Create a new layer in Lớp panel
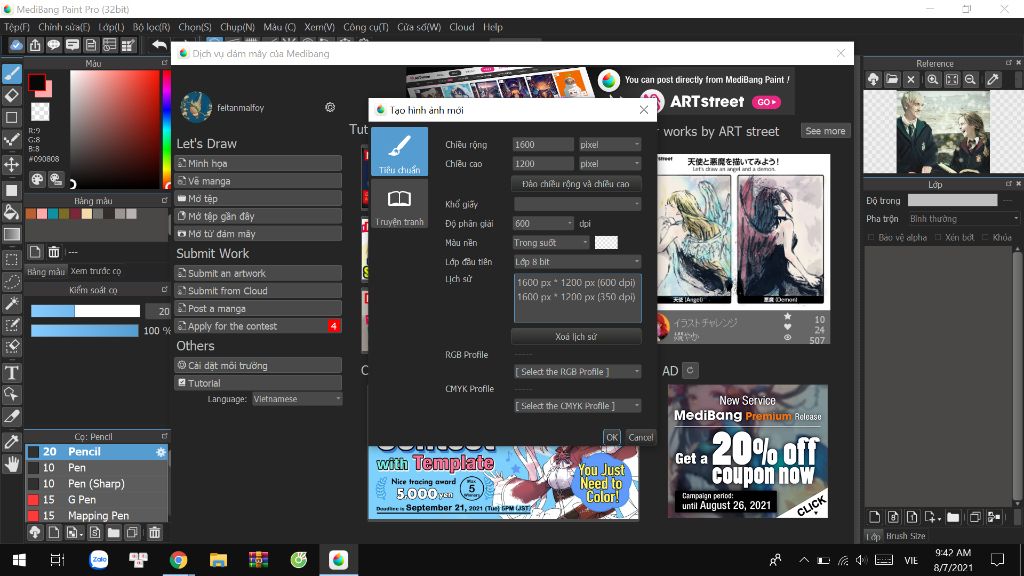The width and height of the screenshot is (1024, 576). 874,517
